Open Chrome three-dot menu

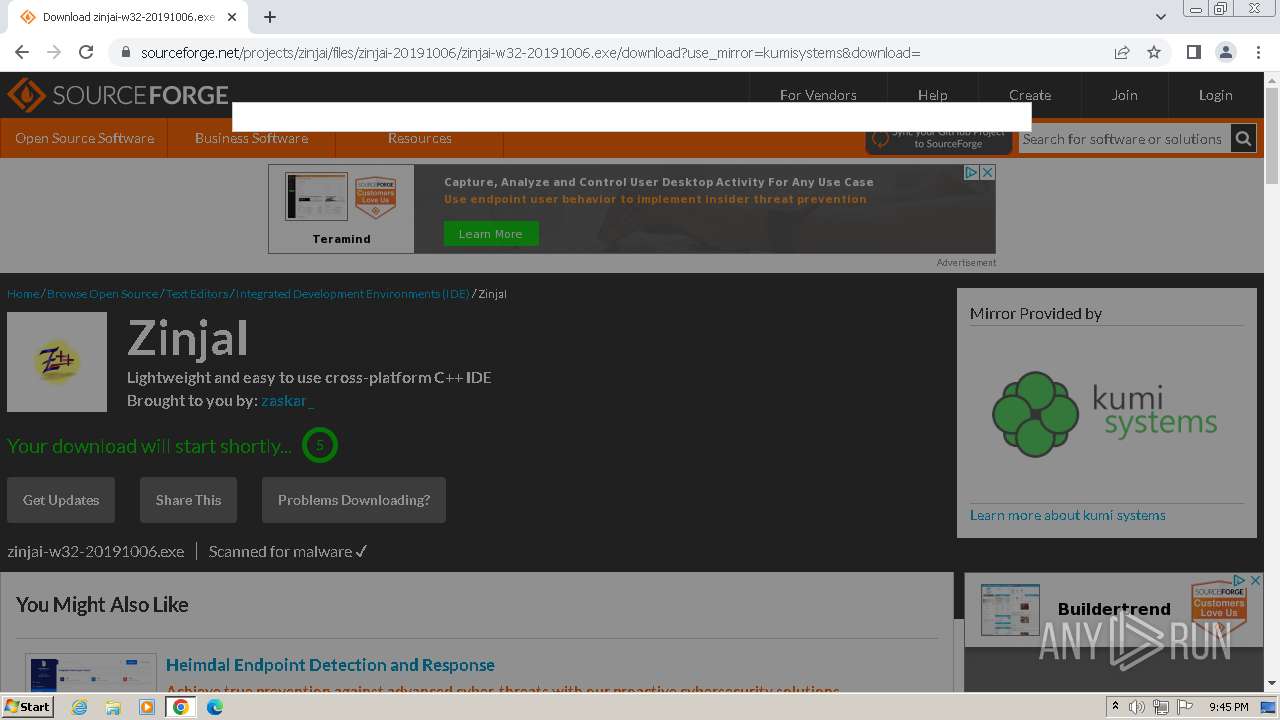(1258, 52)
